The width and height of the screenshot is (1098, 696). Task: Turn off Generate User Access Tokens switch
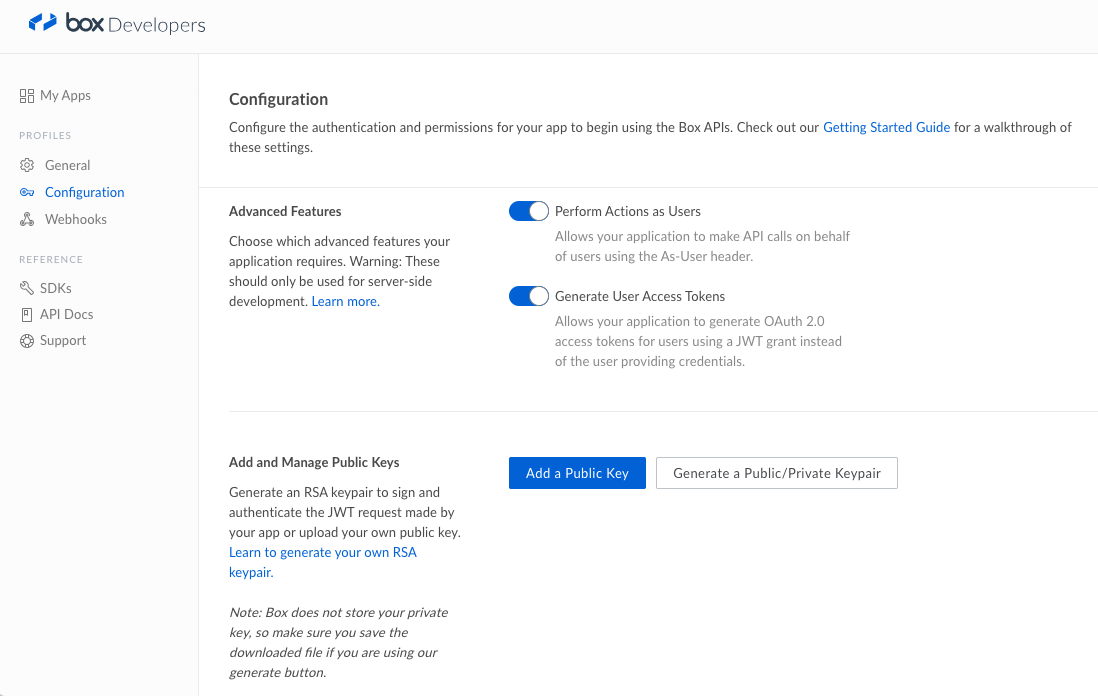click(529, 296)
